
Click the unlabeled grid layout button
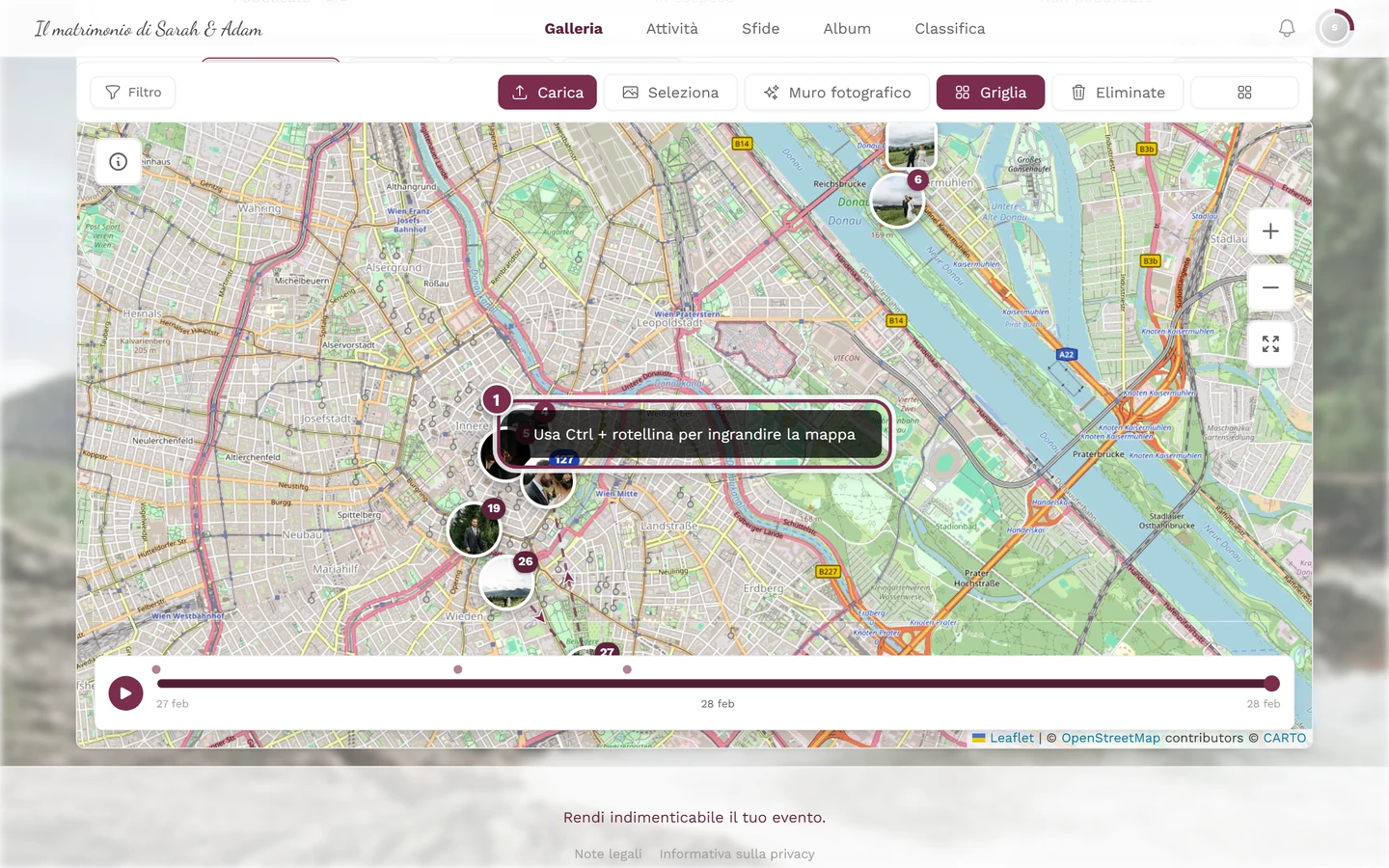(x=1244, y=93)
